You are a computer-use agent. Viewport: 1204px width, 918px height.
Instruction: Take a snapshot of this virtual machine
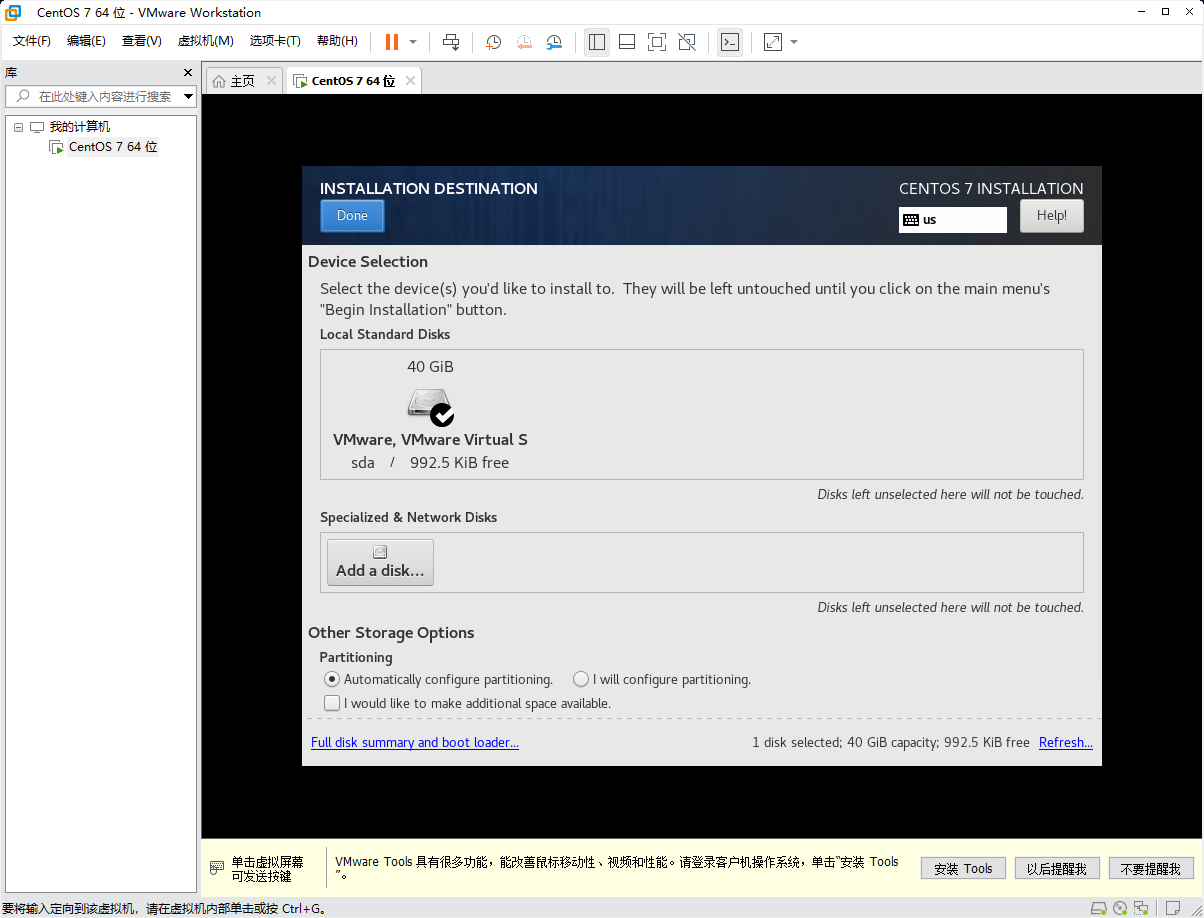(493, 42)
